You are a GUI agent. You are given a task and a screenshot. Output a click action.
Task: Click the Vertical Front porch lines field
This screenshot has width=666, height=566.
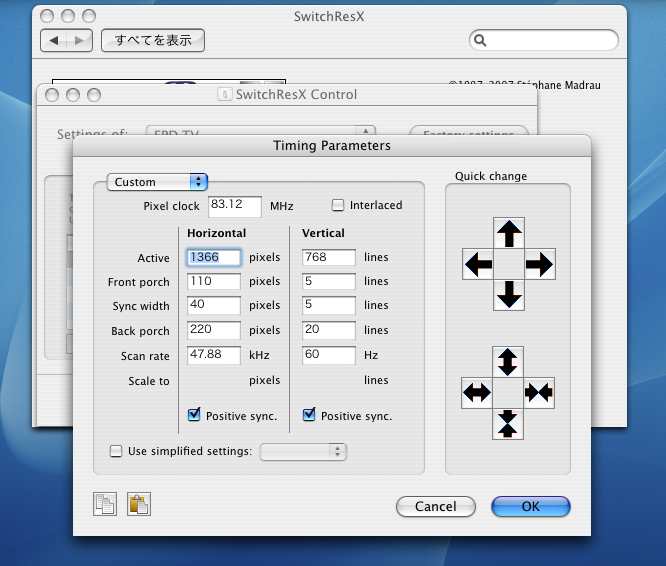tap(329, 282)
